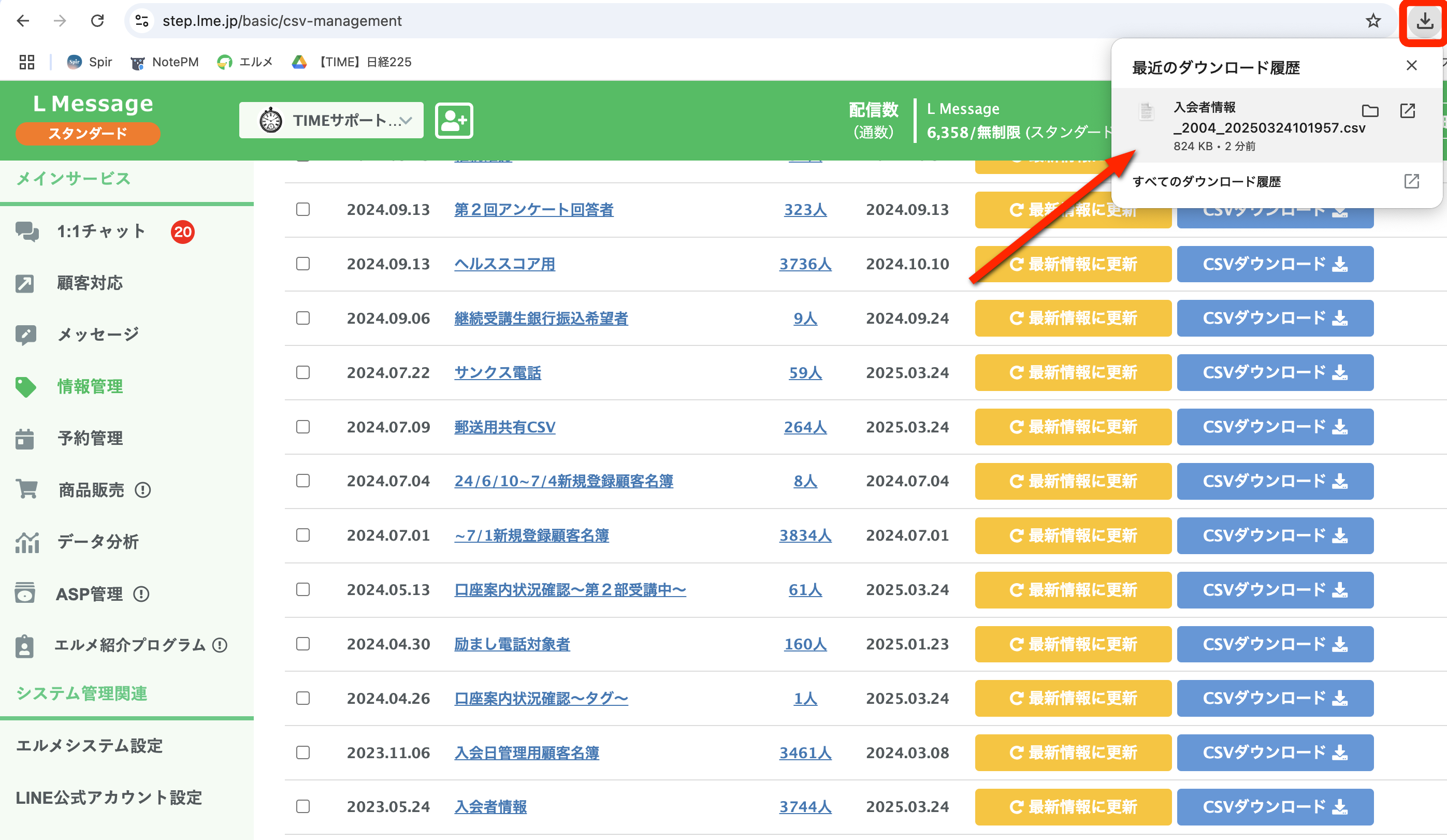The width and height of the screenshot is (1447, 840).
Task: Bookmark this page with the star icon
Action: point(1373,21)
